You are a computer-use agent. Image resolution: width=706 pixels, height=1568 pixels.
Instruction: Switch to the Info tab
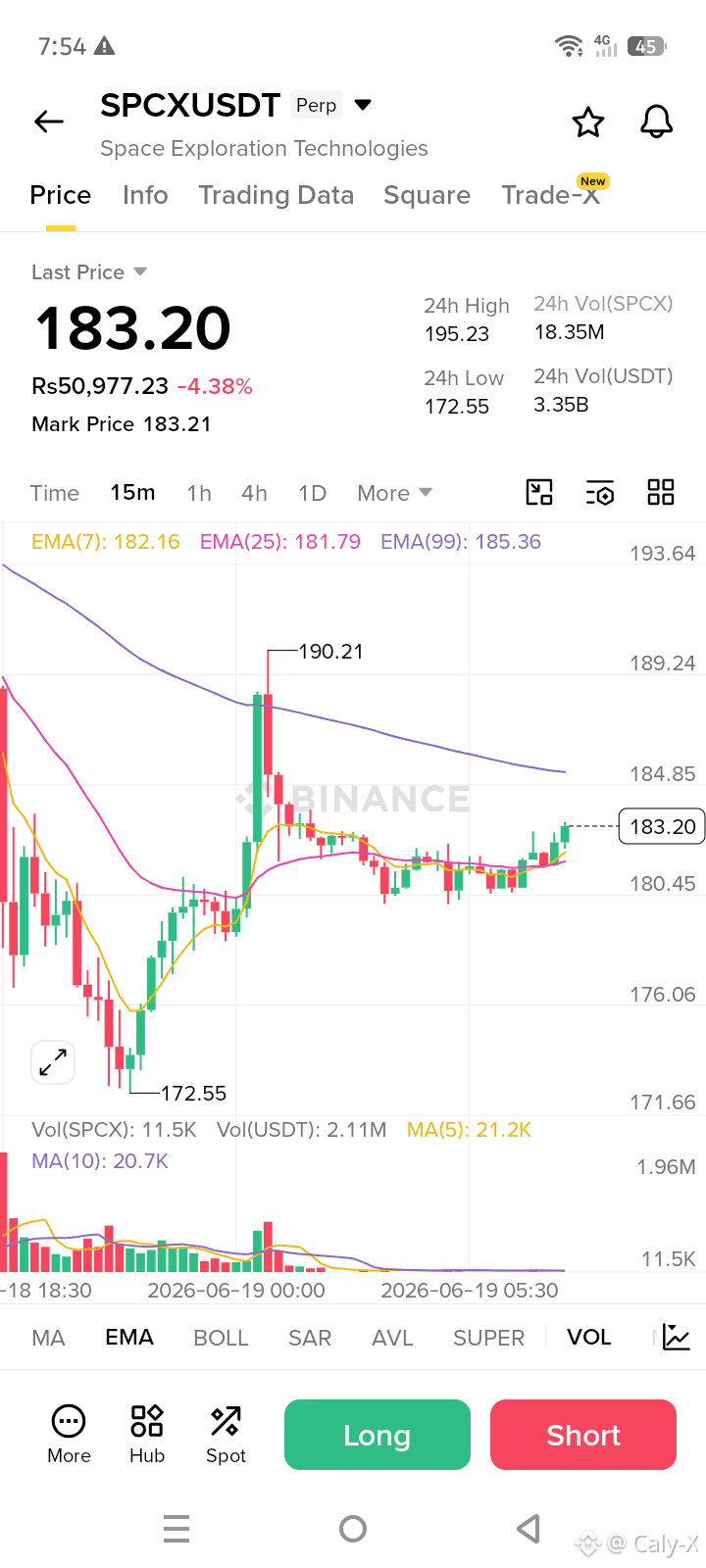pos(145,195)
